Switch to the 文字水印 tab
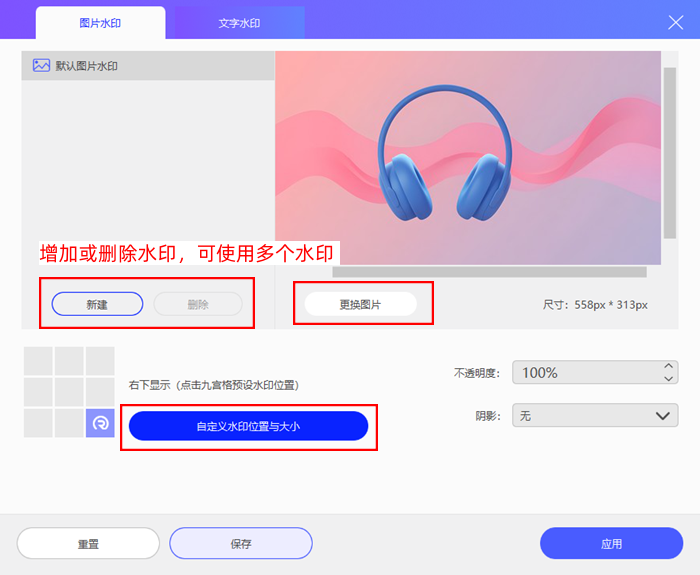700x575 pixels. (x=239, y=23)
